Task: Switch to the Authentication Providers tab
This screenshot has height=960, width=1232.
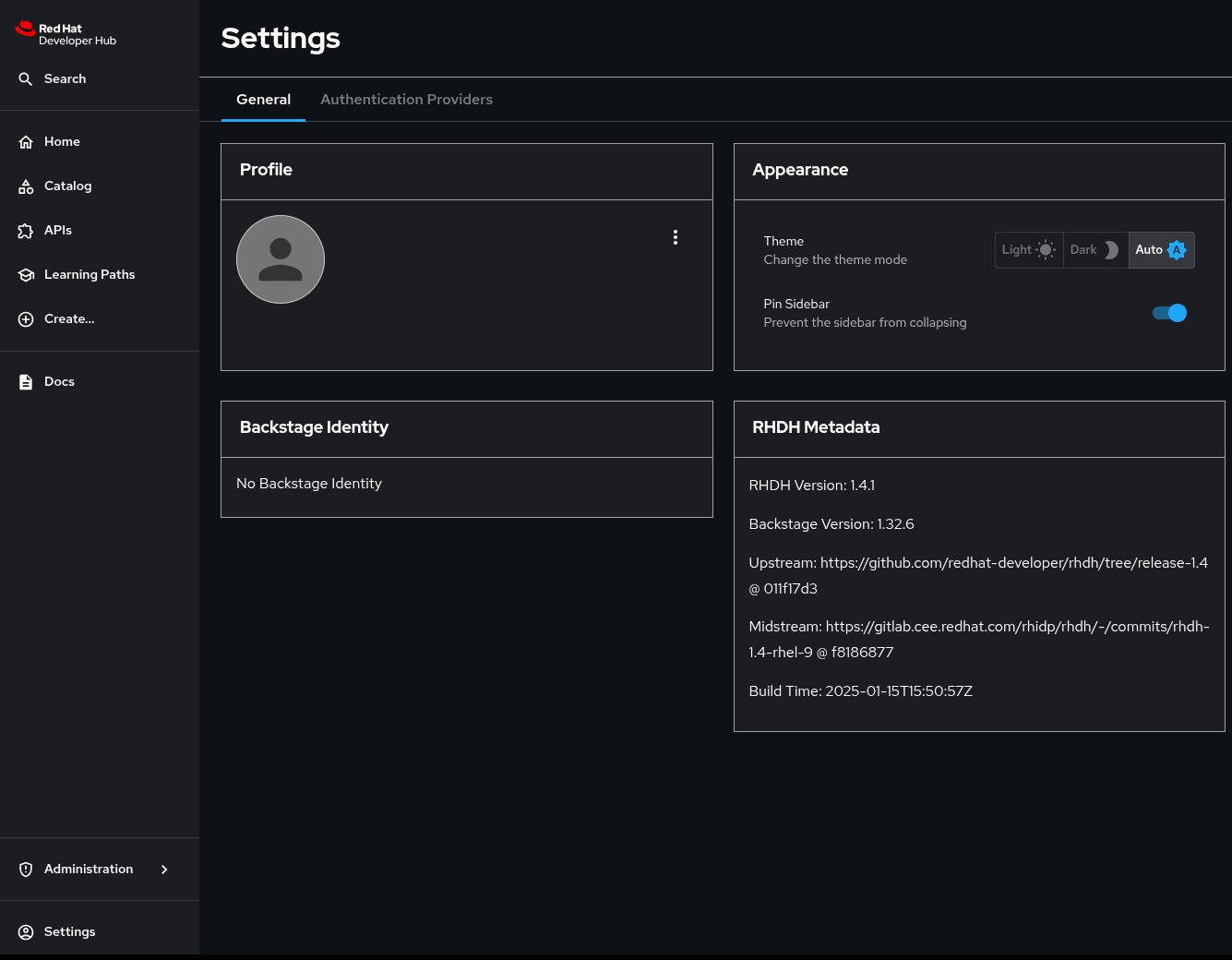Action: (406, 100)
